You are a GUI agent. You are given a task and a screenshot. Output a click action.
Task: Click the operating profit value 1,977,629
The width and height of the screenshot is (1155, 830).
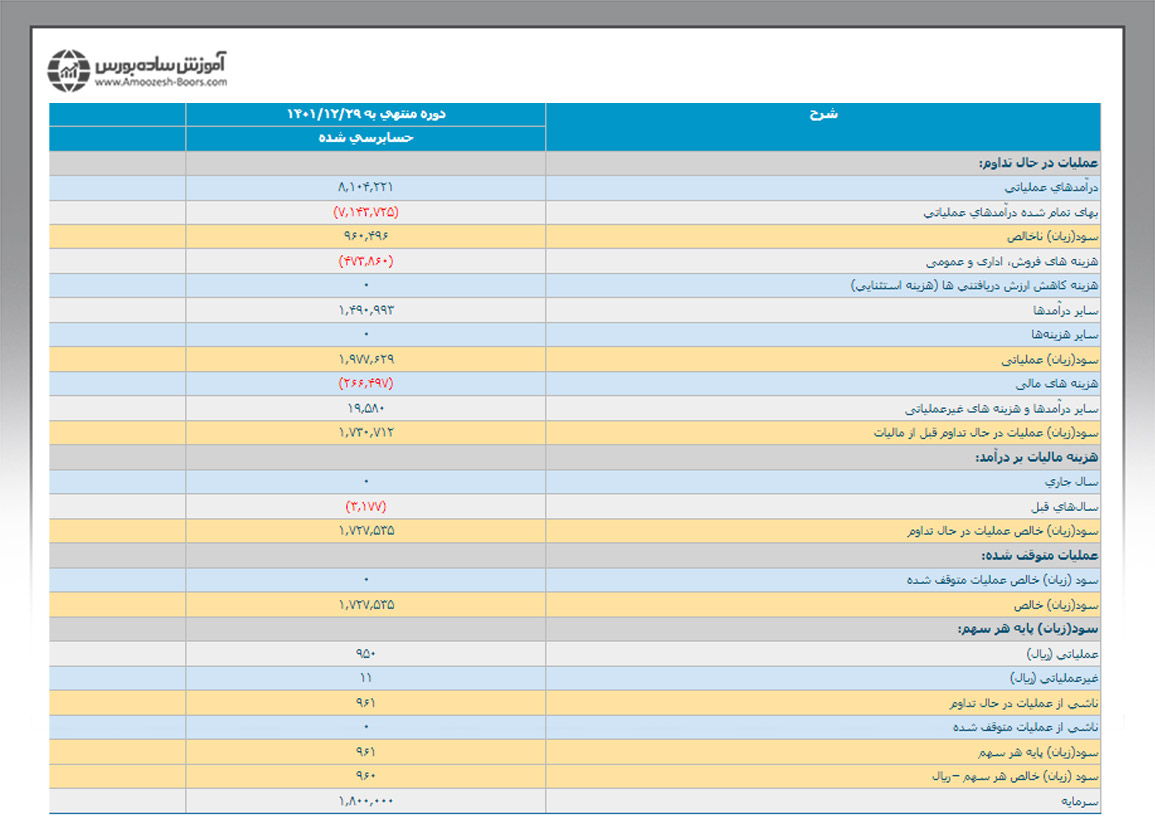pos(366,358)
